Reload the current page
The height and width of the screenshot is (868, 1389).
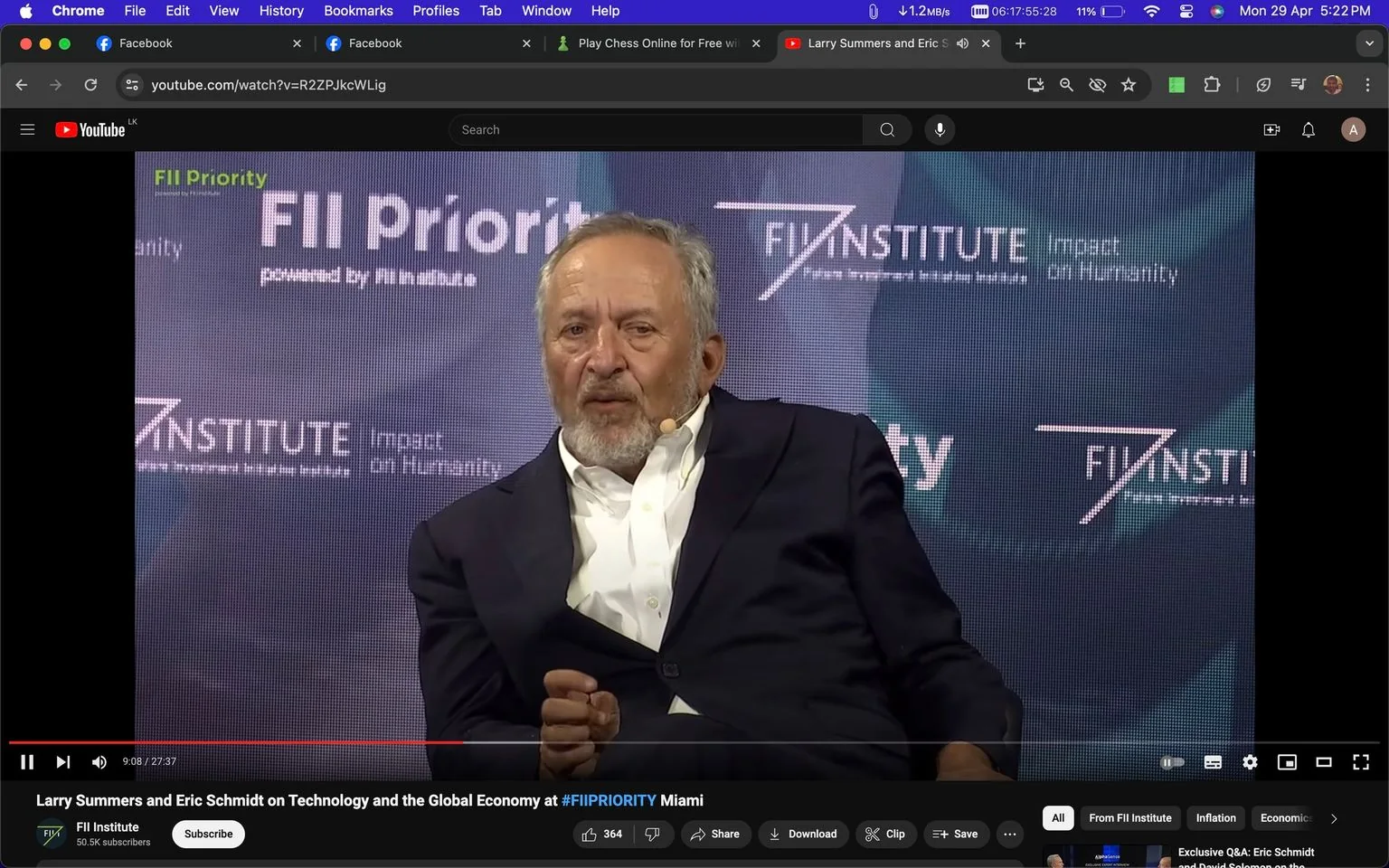(90, 84)
